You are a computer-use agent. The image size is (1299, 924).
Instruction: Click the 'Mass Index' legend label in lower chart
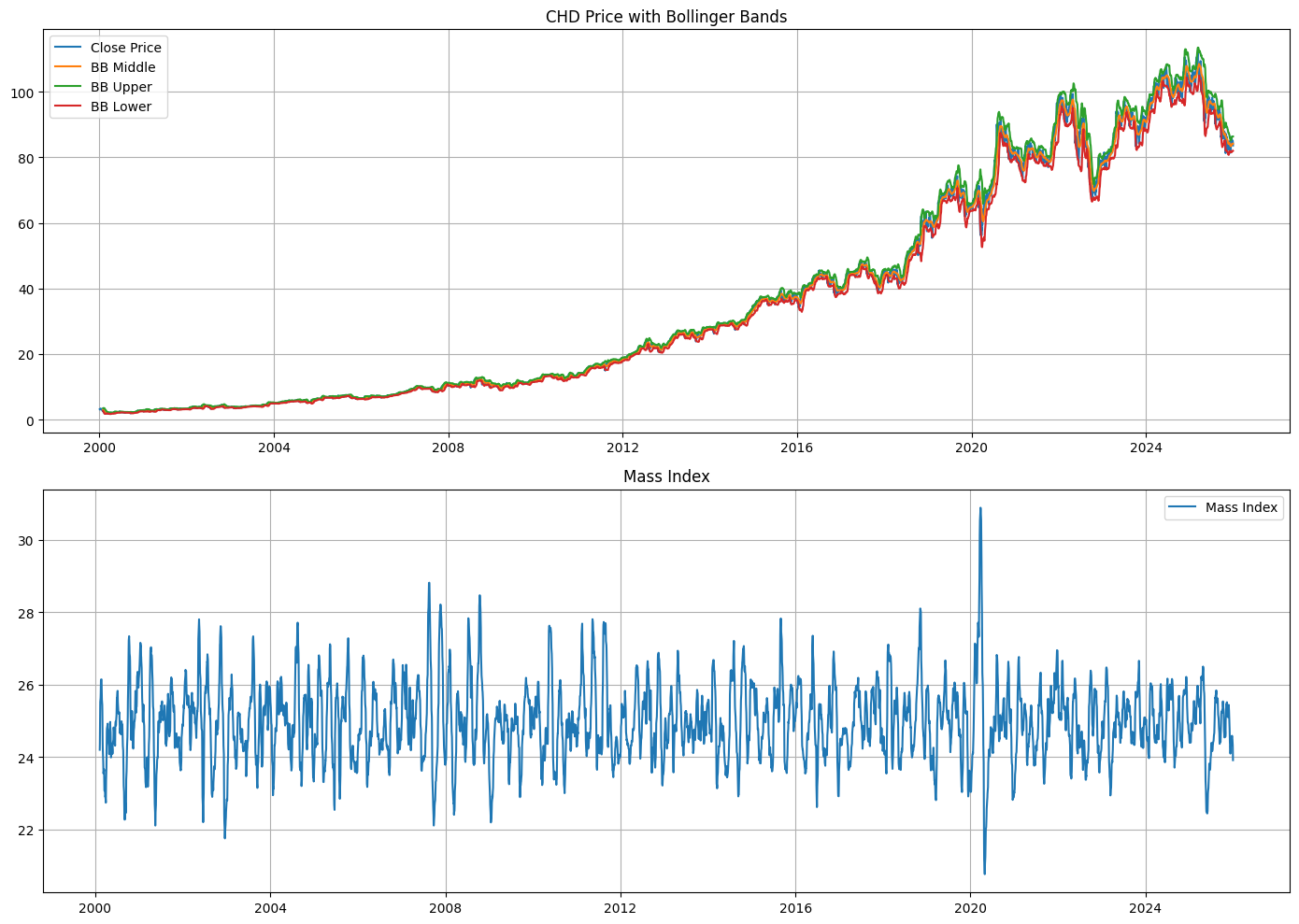1241,507
